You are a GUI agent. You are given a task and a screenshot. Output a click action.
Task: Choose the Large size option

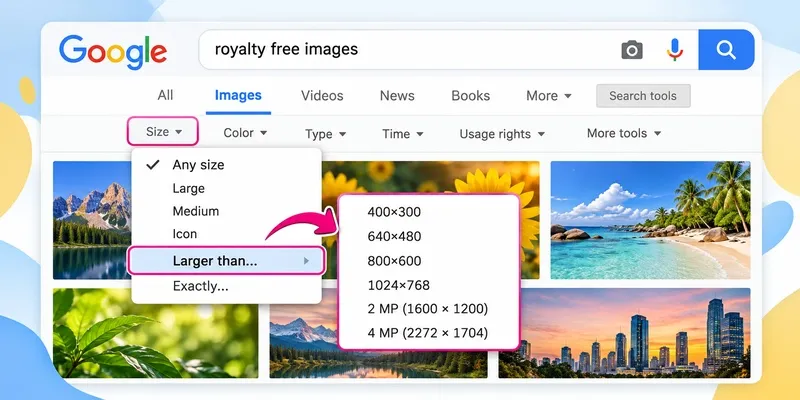pos(227,188)
